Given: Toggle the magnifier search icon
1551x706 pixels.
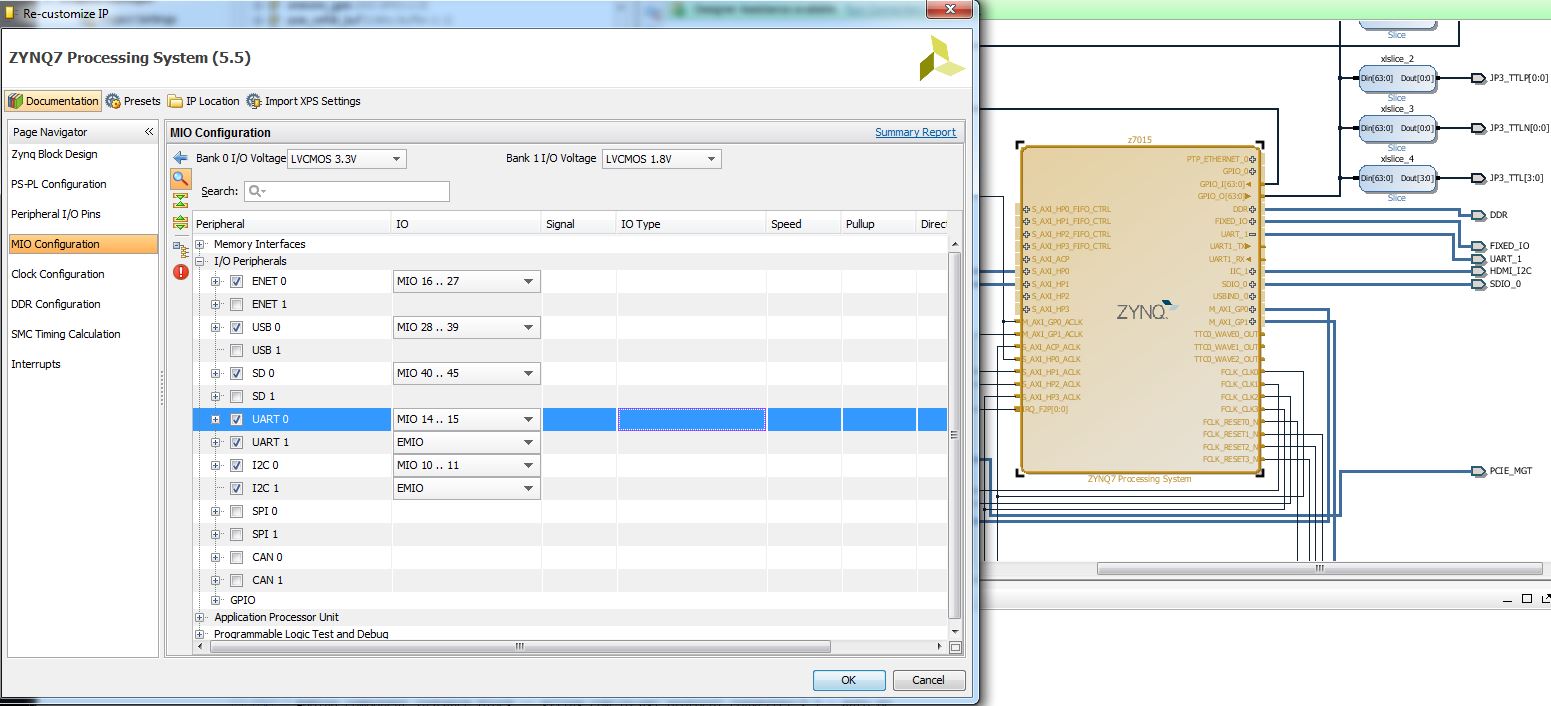Looking at the screenshot, I should coord(181,180).
